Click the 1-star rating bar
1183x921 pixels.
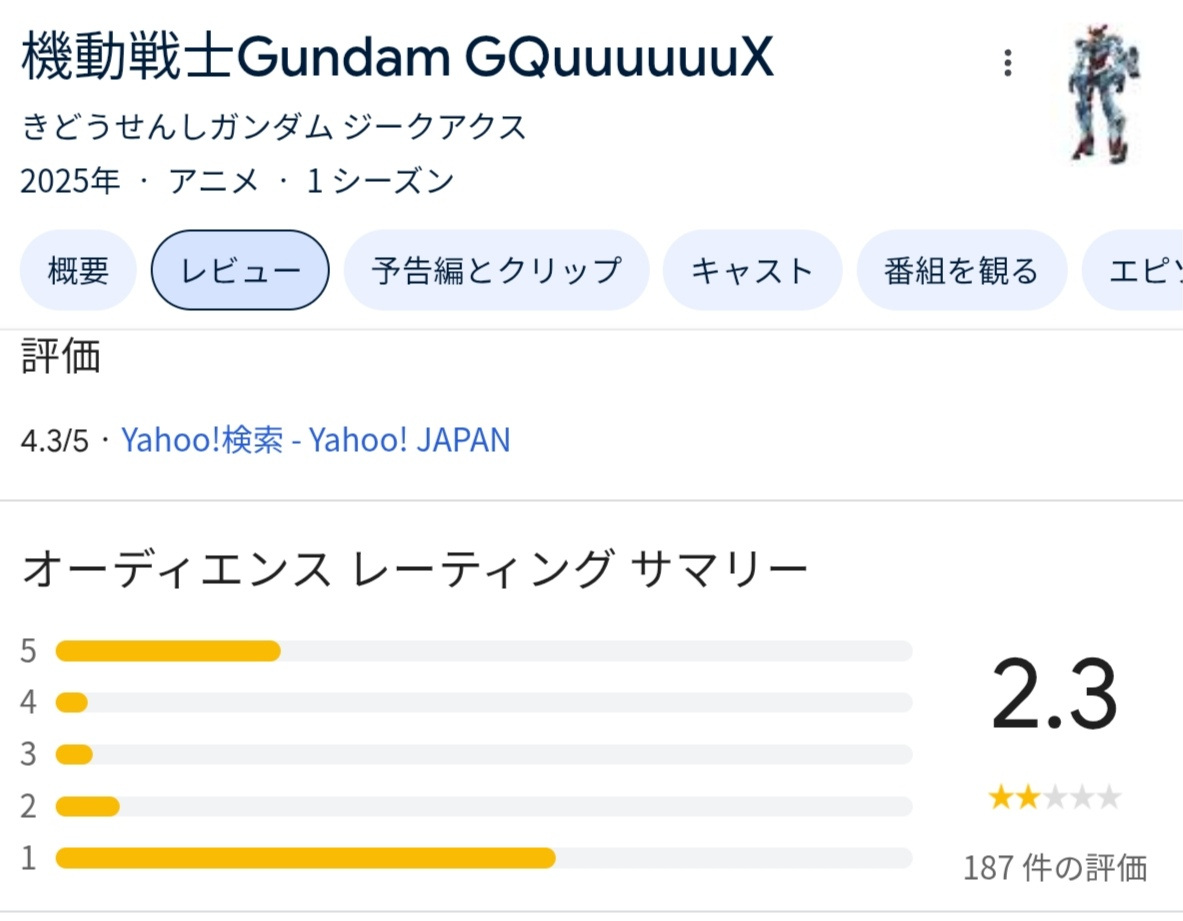point(484,858)
